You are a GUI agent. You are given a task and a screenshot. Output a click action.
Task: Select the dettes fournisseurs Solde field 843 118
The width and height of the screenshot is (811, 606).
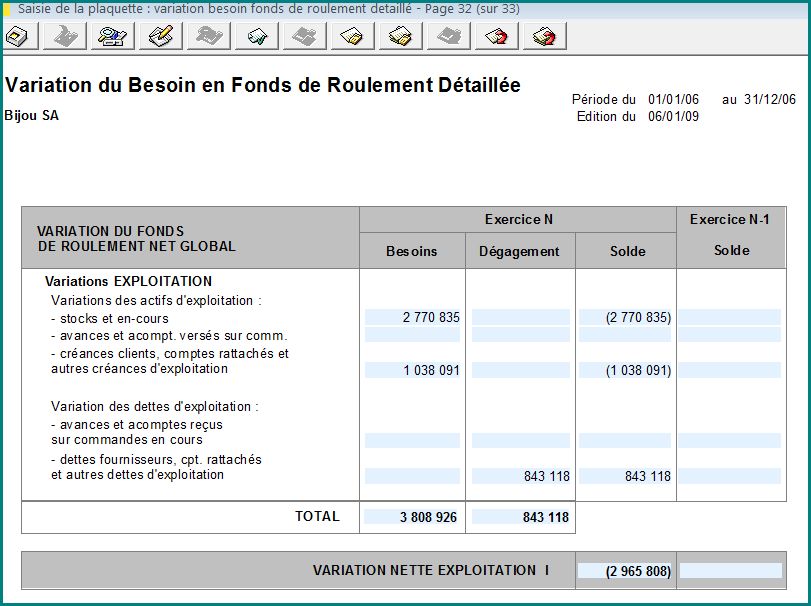pos(626,476)
